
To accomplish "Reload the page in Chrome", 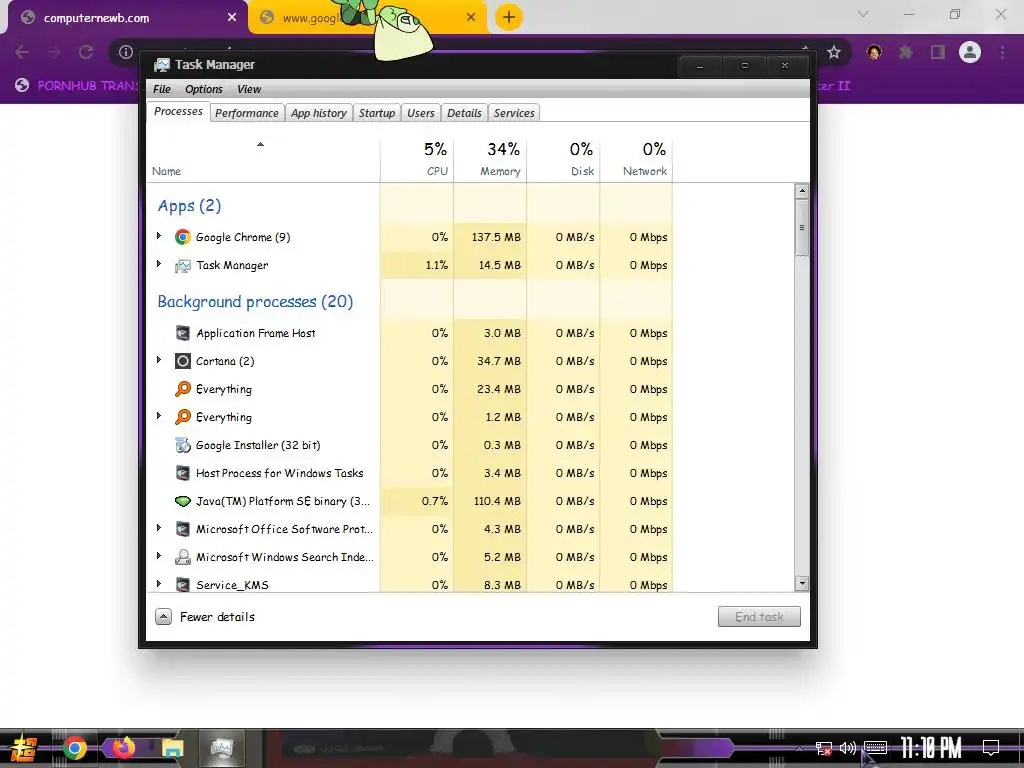I will [x=86, y=52].
